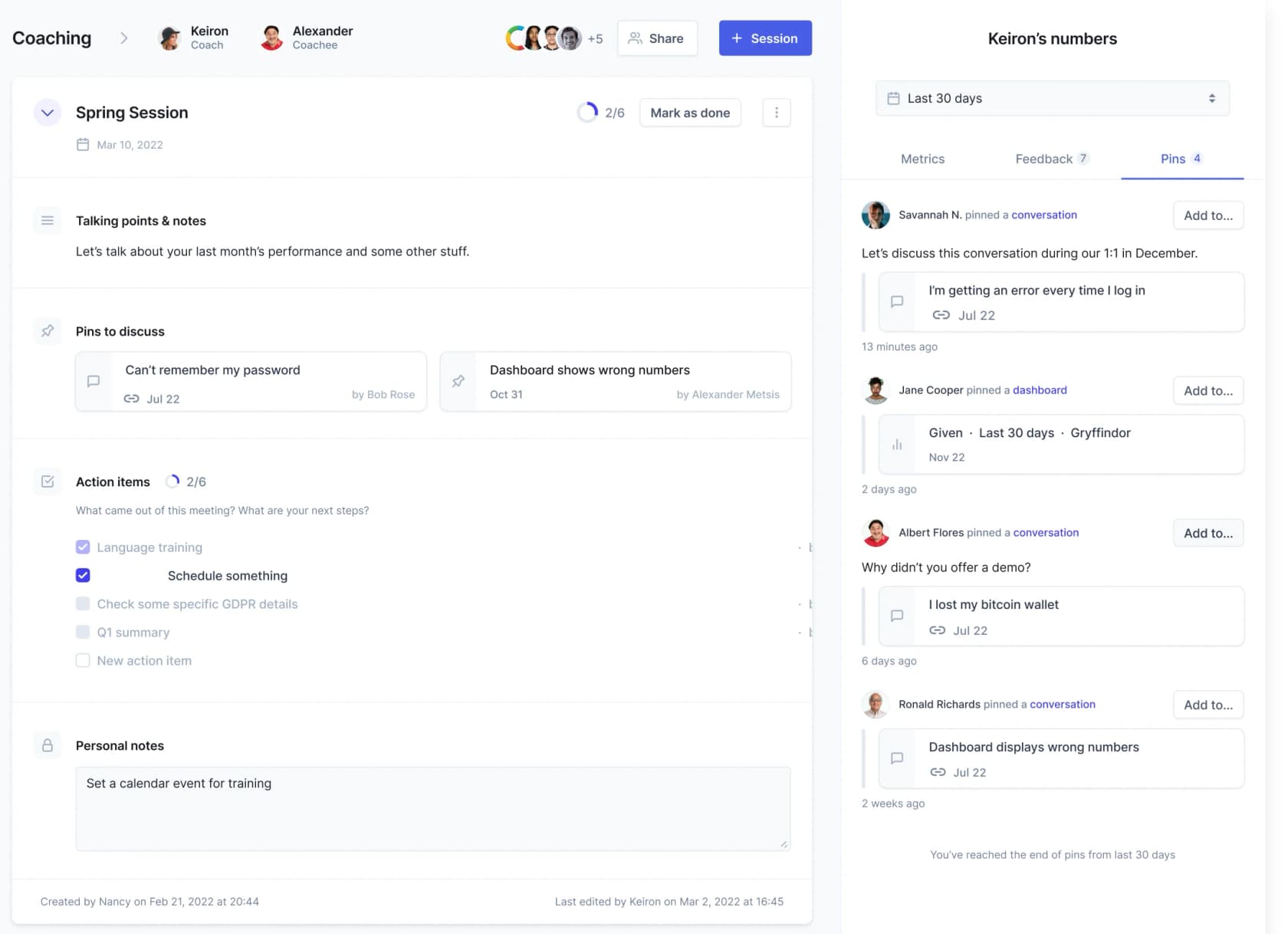Viewport: 1288px width, 934px height.
Task: Click pin icon on Dashboard shows wrong numbers card
Action: pyautogui.click(x=458, y=381)
